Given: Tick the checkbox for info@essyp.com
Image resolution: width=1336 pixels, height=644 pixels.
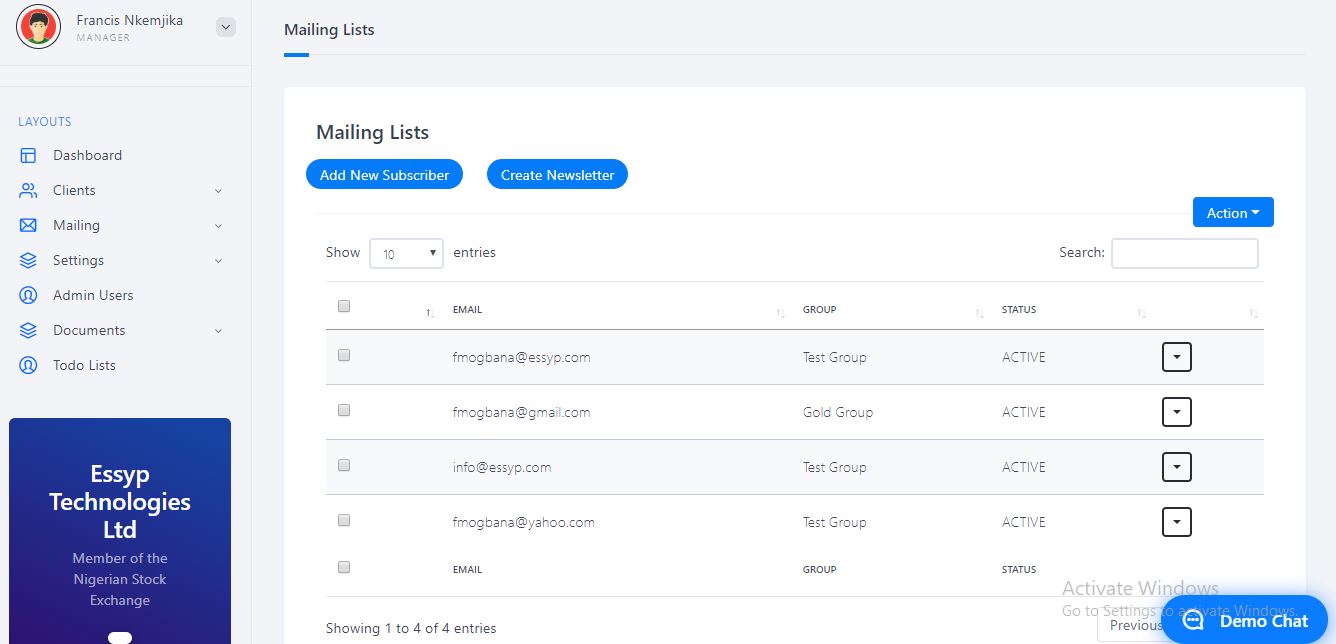Looking at the screenshot, I should pos(344,465).
